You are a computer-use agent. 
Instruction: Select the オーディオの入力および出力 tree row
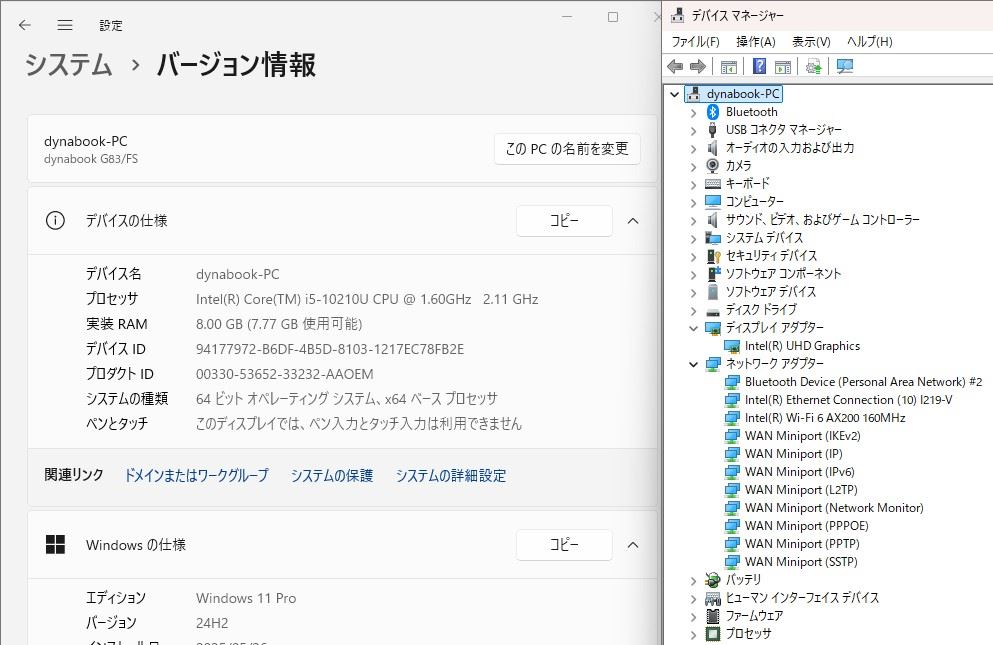tap(790, 148)
